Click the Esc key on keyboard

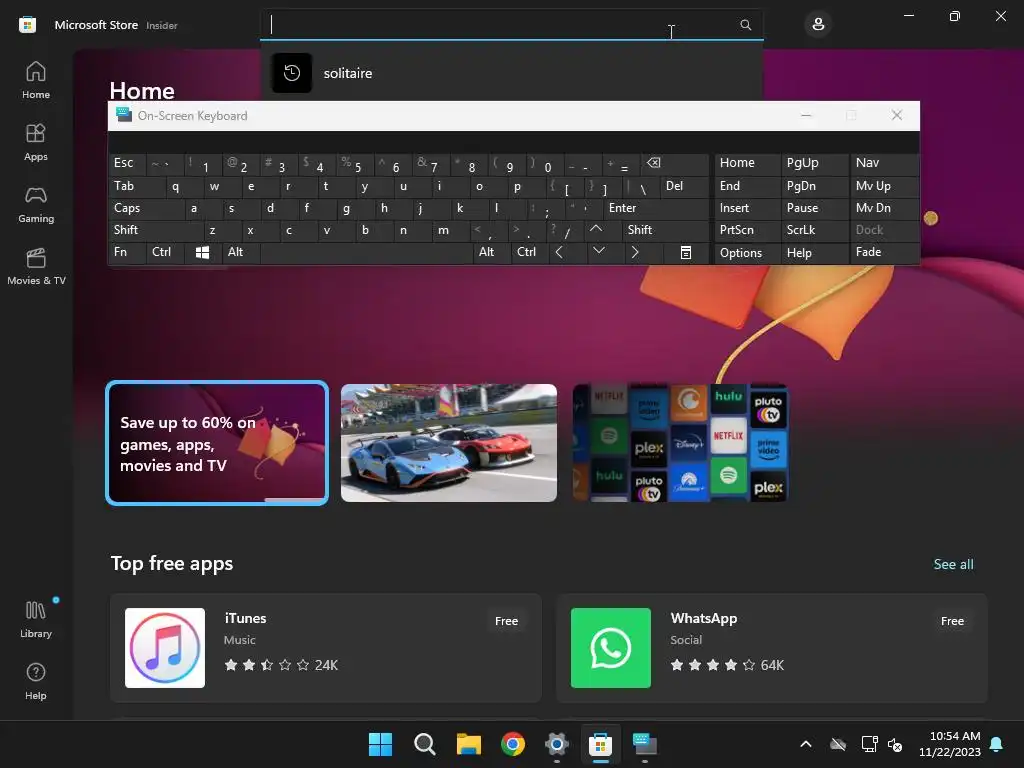[127, 164]
